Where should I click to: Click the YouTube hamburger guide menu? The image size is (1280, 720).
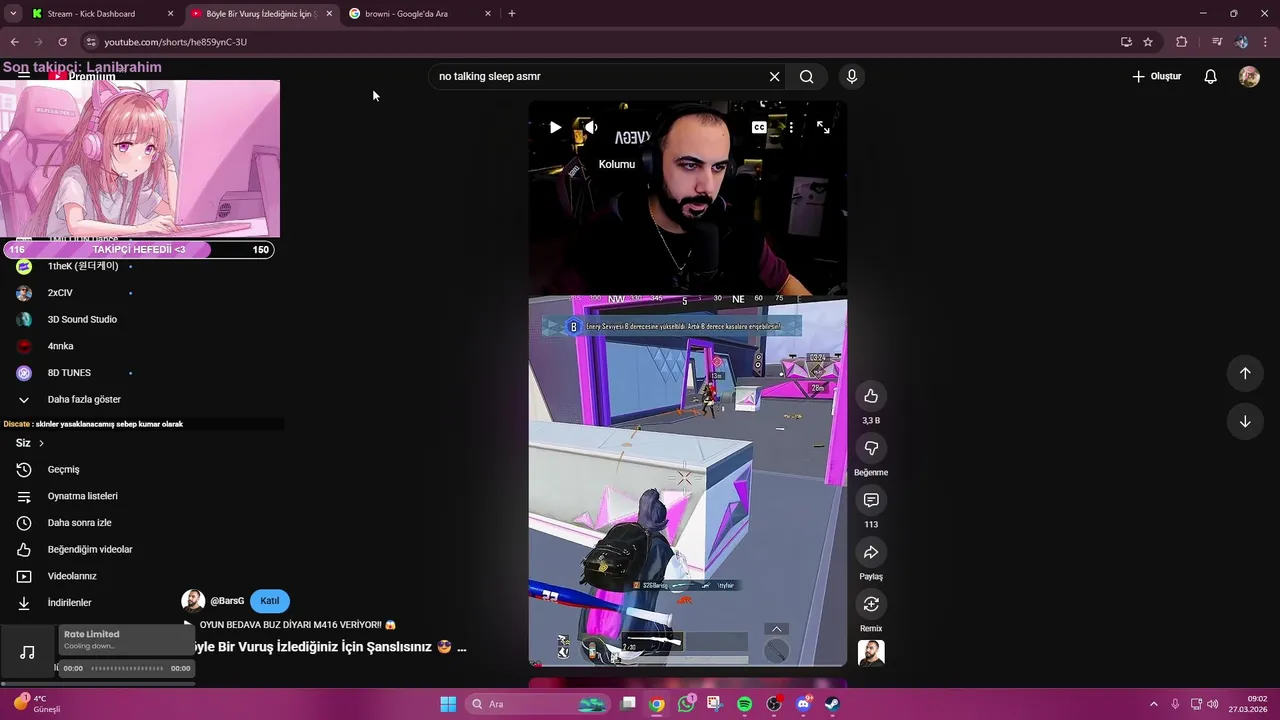pos(23,76)
